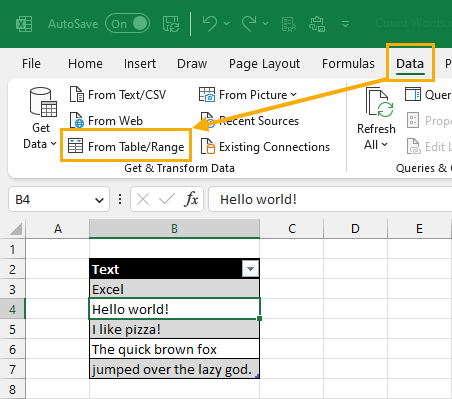Image resolution: width=452 pixels, height=399 pixels.
Task: Select column B header
Action: click(174, 229)
